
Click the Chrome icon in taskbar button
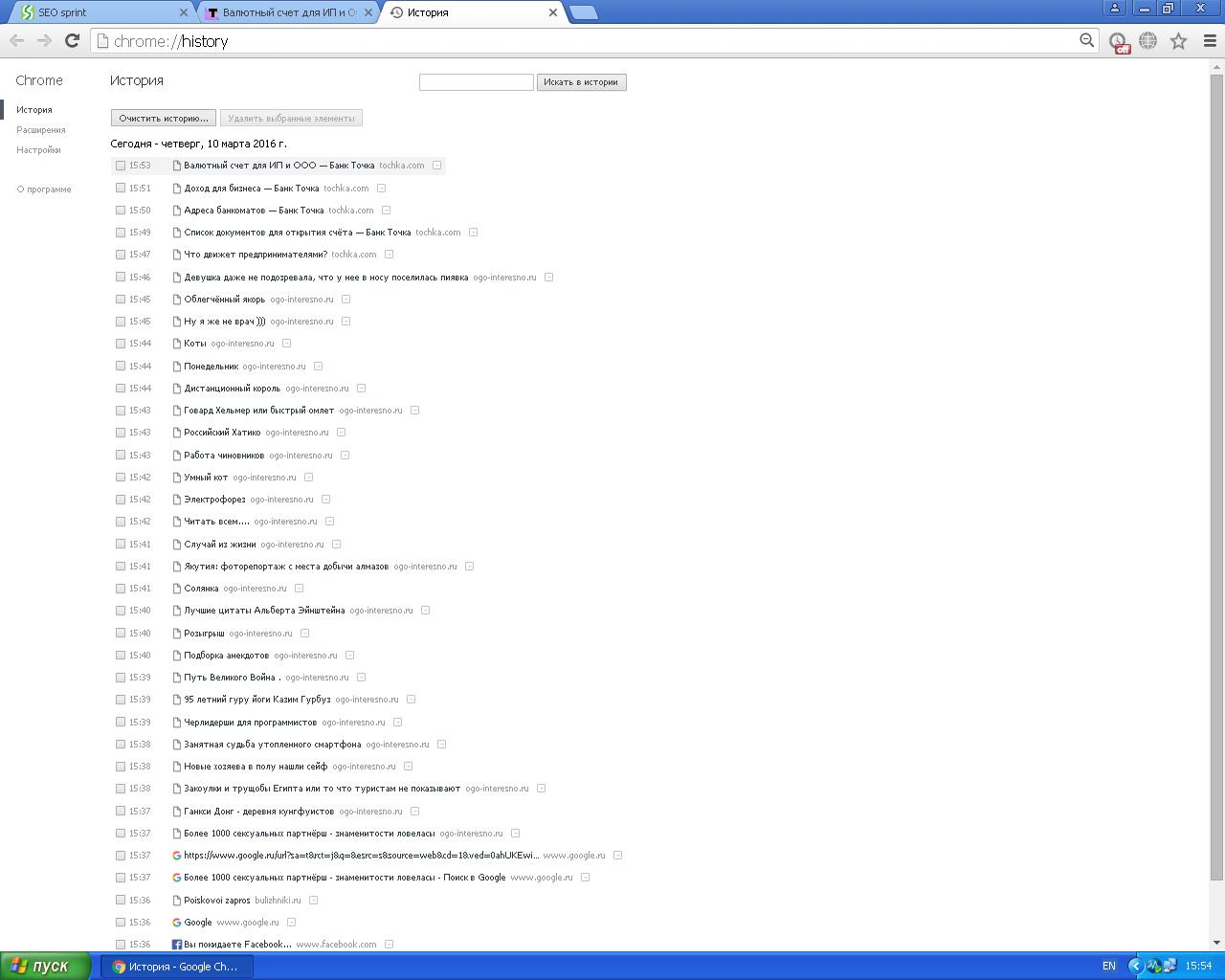click(119, 967)
